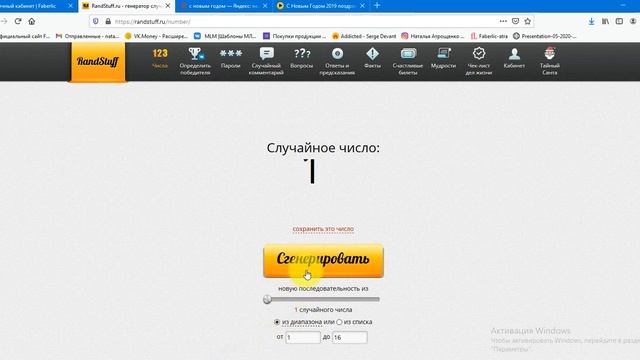Screen dimensions: 640x360
Task: Click сохранить это число link
Action: [323, 229]
